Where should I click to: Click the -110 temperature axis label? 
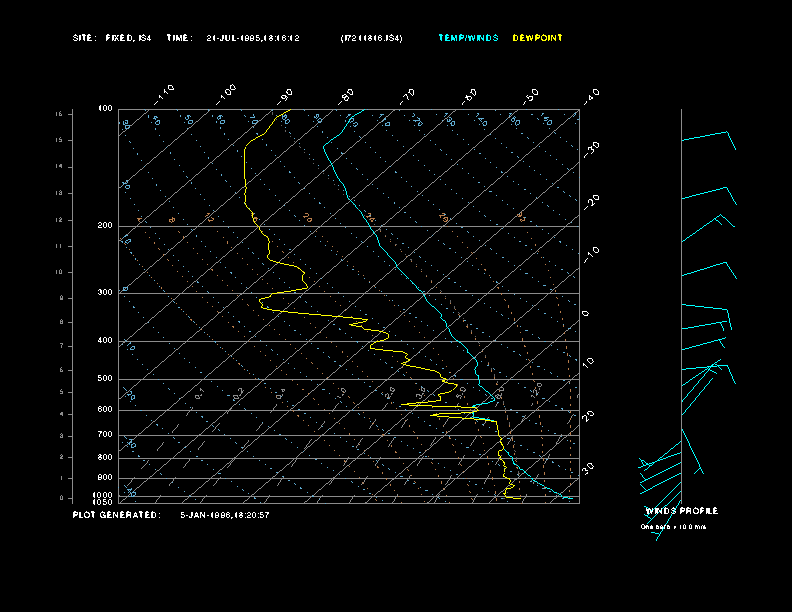click(x=166, y=91)
